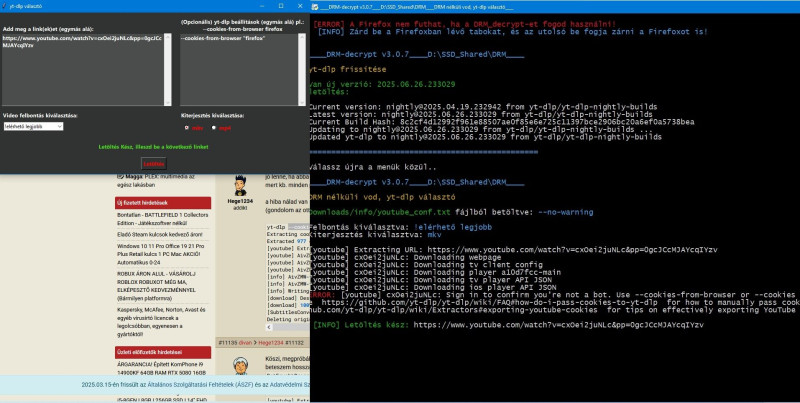Click #11132 reply reference in post header
This screenshot has height=403, width=800.
pyautogui.click(x=294, y=343)
